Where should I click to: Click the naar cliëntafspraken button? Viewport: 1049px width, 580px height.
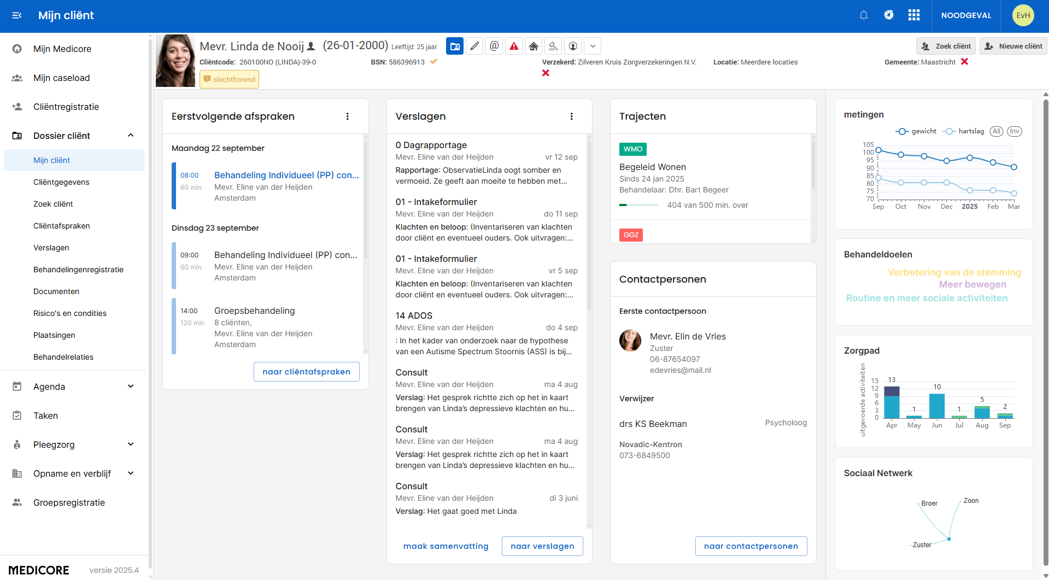[306, 372]
